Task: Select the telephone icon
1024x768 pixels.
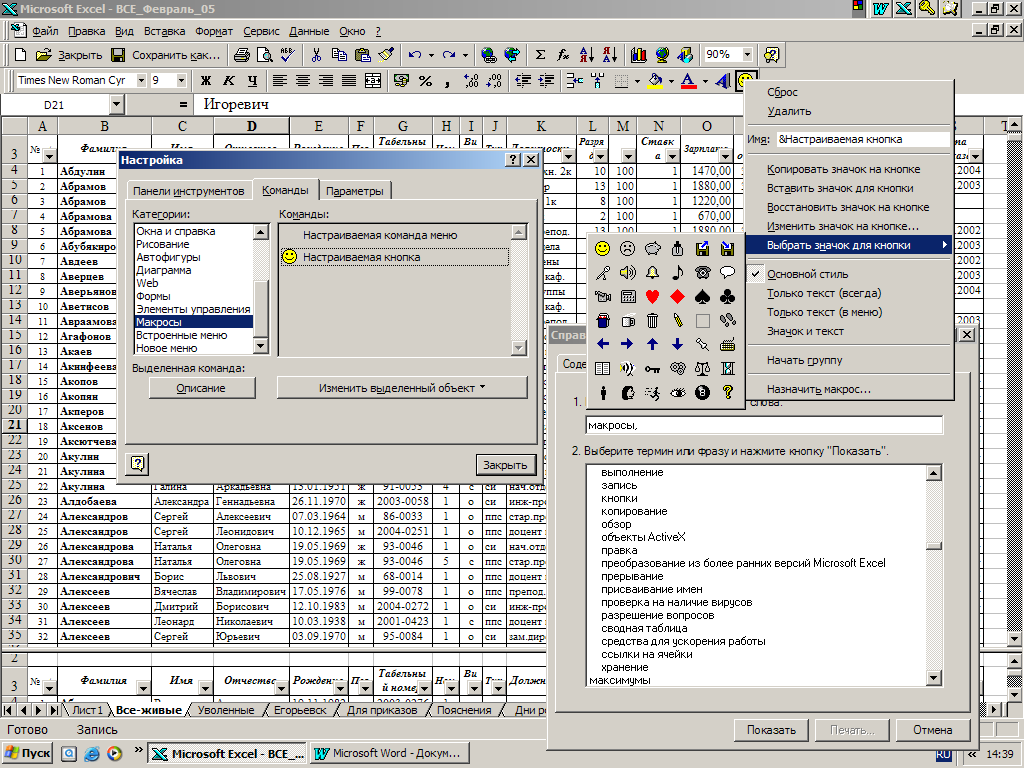Action: [702, 272]
